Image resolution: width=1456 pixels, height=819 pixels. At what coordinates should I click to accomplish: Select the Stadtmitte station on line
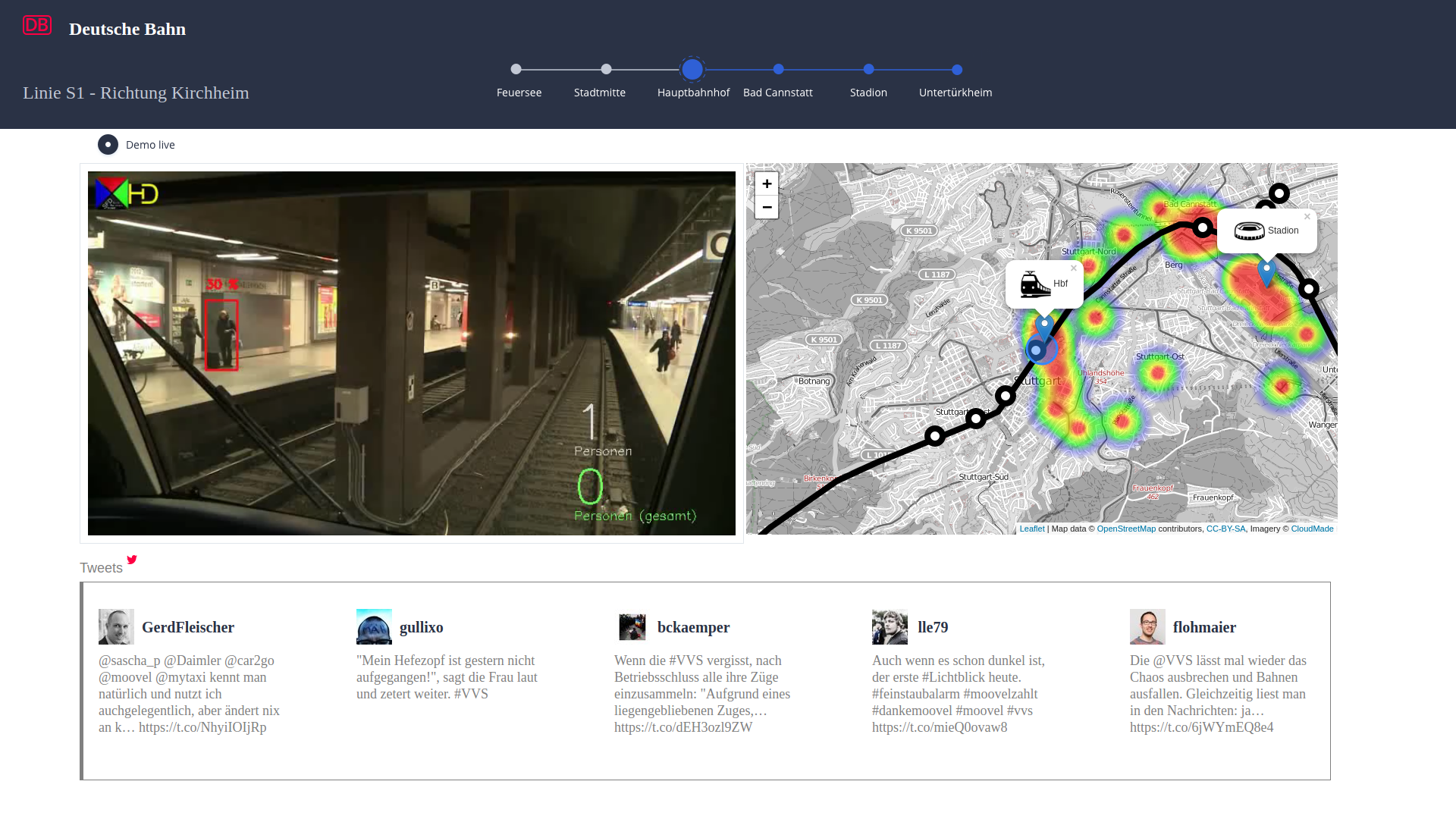606,69
